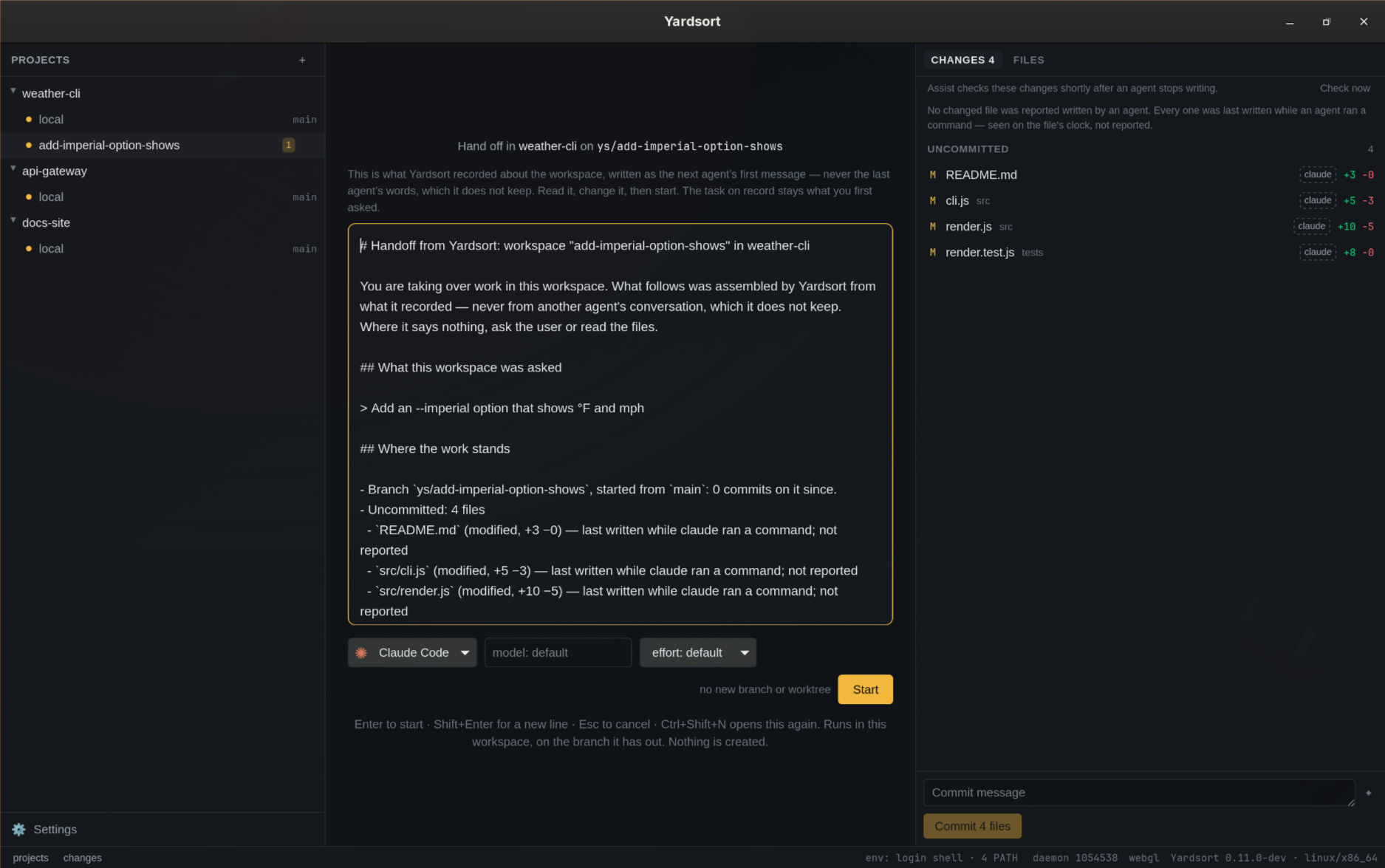Open render.js in changes list
The image size is (1385, 868).
[1150, 227]
